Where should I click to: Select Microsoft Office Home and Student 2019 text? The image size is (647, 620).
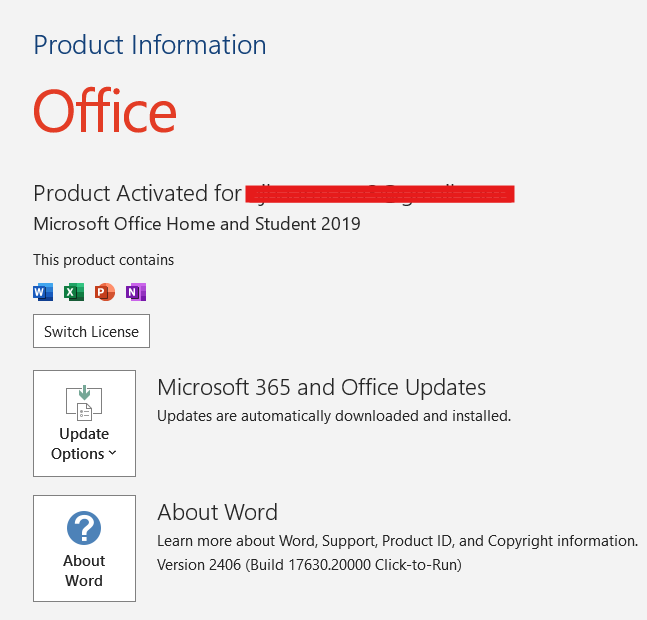(x=197, y=224)
